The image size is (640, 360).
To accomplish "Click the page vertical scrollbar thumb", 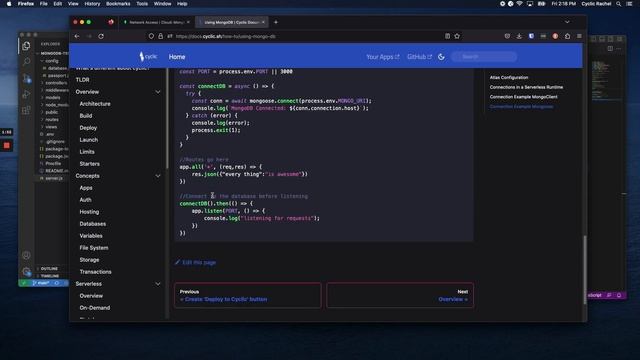I will 584,269.
